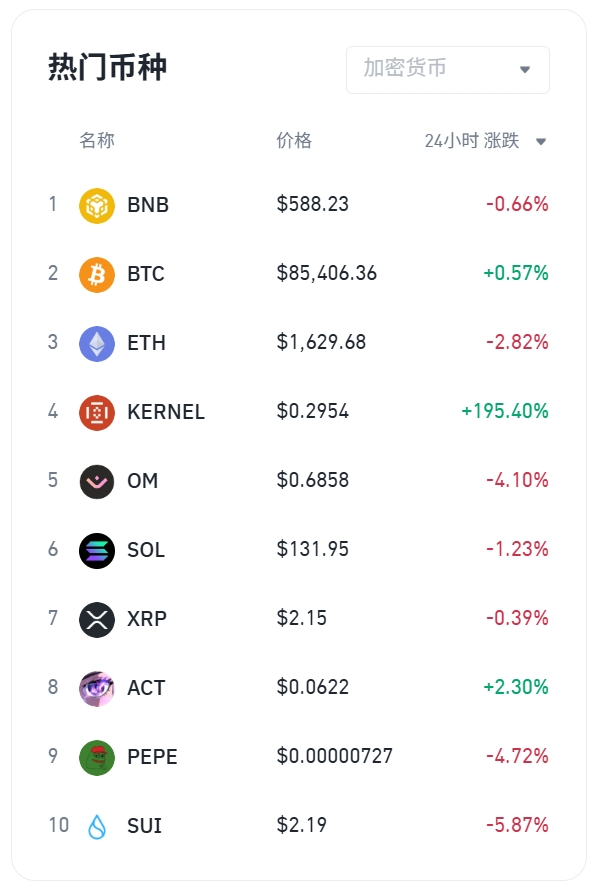Expand the dropdown arrow beside 加密货币
This screenshot has height=891, width=597.
pyautogui.click(x=525, y=70)
